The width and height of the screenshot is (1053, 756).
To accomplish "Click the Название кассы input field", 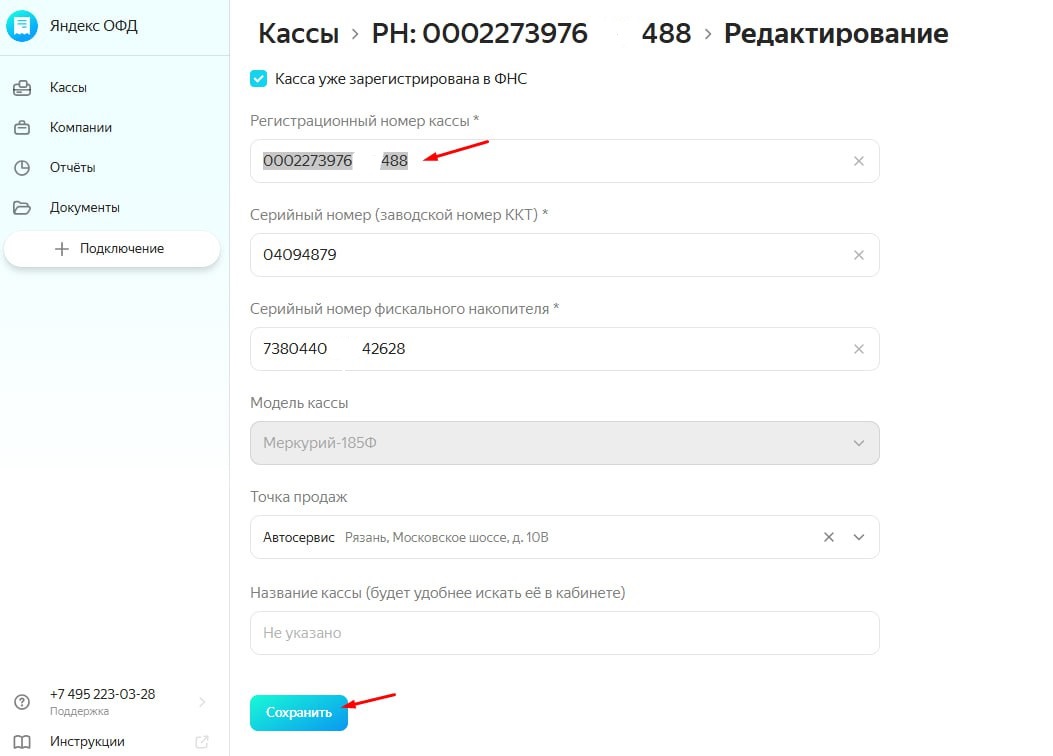I will pyautogui.click(x=564, y=633).
